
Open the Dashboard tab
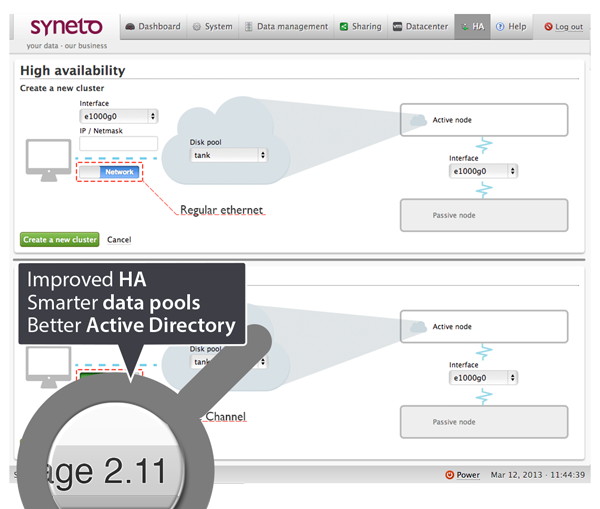point(153,27)
